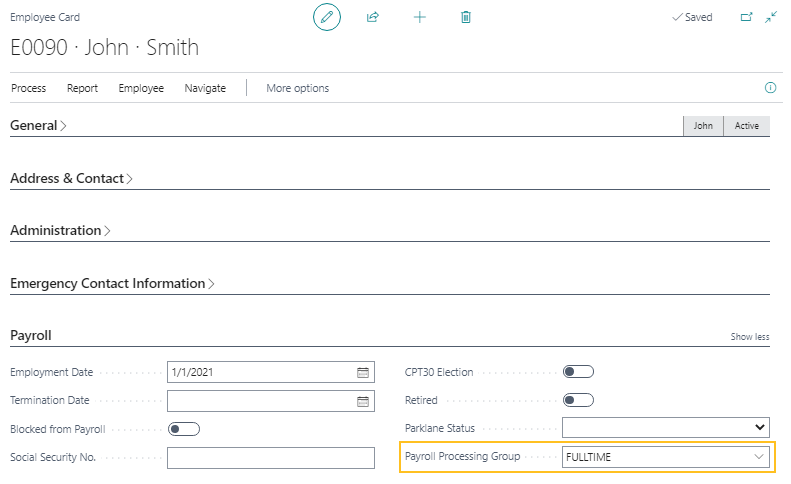This screenshot has width=791, height=484.
Task: Click the Social Security No. field
Action: (x=270, y=458)
